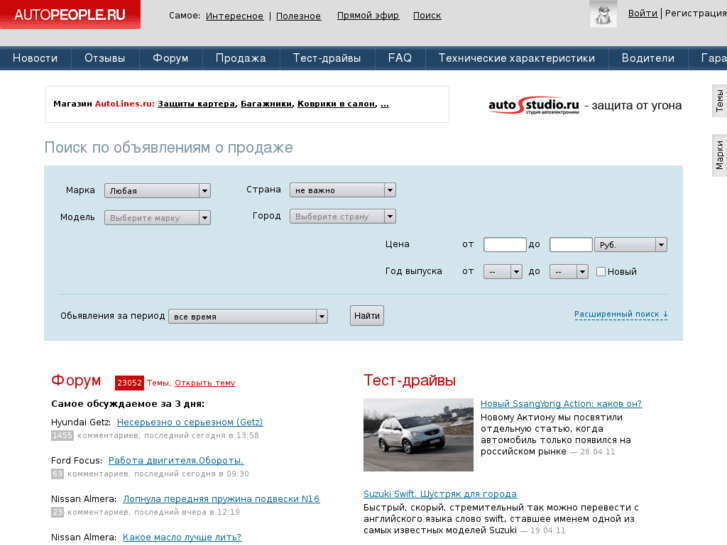Viewport: 727px width, 545px height.
Task: Open Технические характеристики menu item
Action: pyautogui.click(x=517, y=58)
